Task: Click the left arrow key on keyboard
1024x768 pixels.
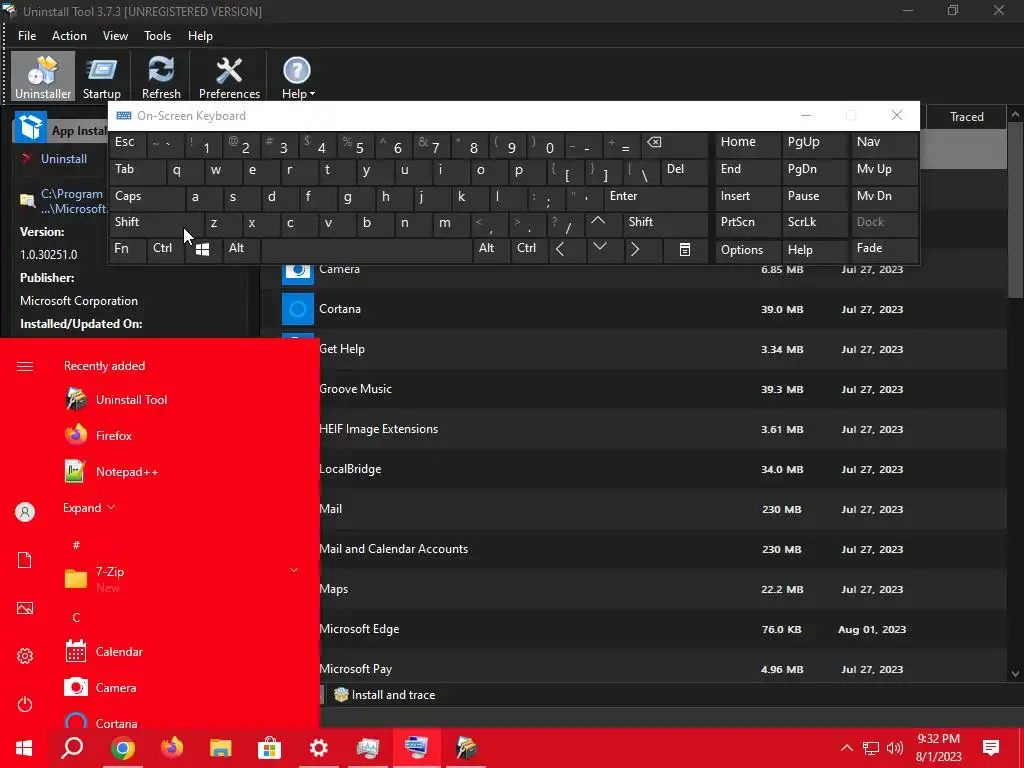Action: click(x=566, y=249)
